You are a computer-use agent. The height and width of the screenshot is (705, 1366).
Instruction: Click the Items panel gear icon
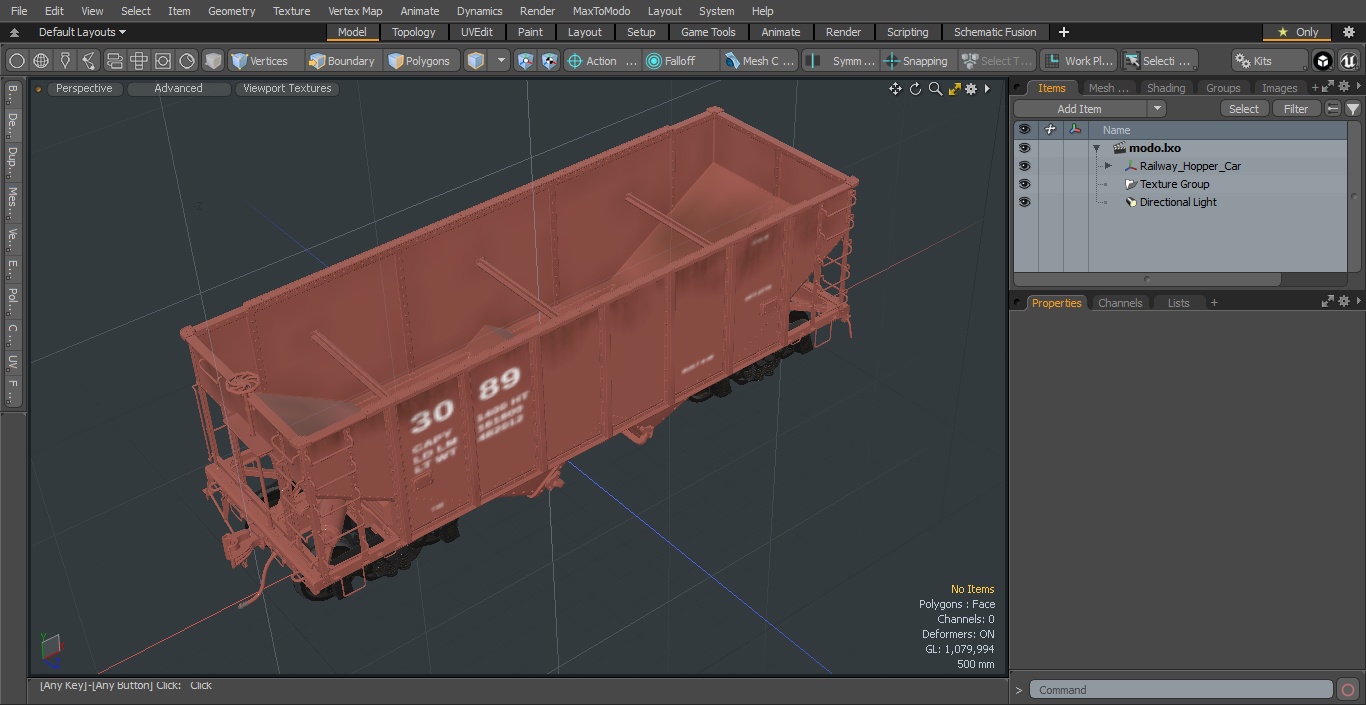(x=1343, y=88)
